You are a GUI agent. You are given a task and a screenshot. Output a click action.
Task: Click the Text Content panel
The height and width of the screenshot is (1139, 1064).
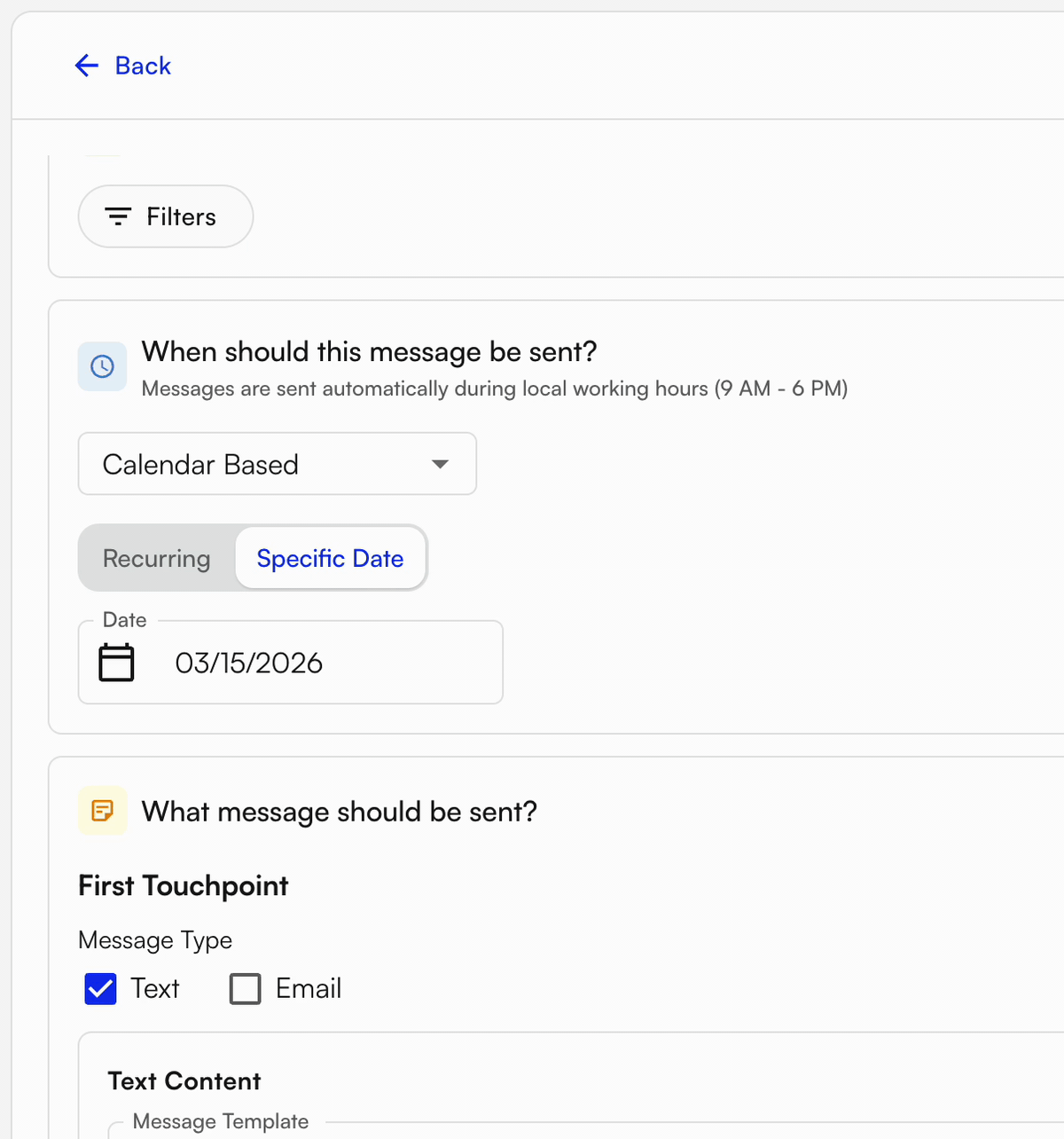[x=184, y=1080]
